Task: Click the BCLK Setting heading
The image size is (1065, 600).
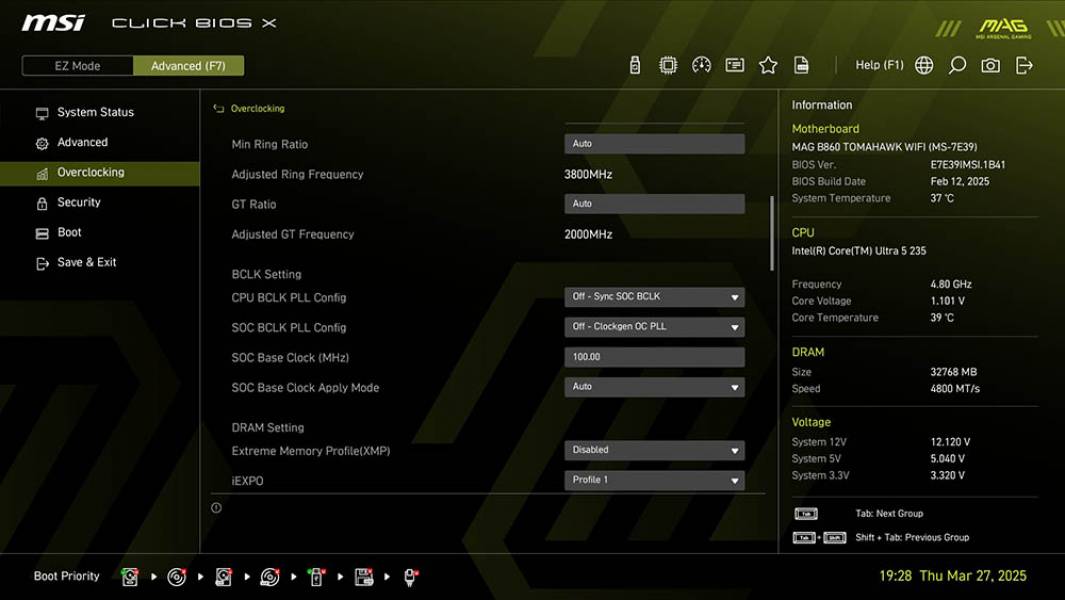Action: tap(266, 275)
